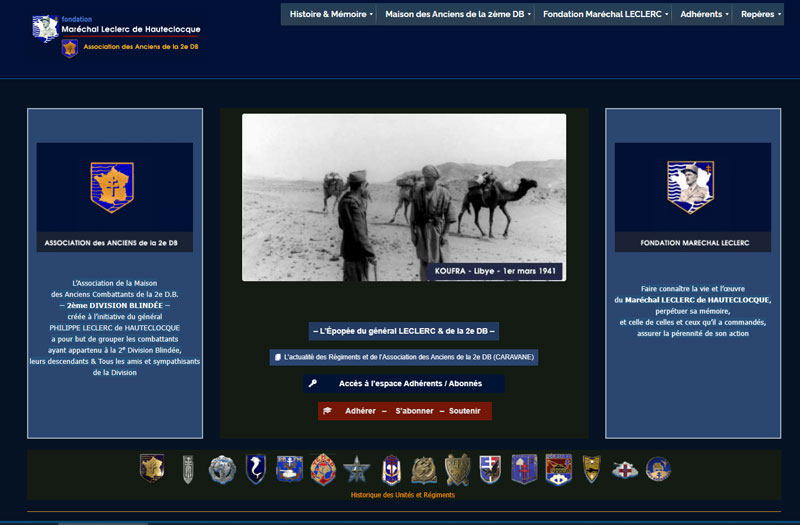800x525 pixels.
Task: Open the Historique des Unités et Régiments link
Action: pyautogui.click(x=403, y=495)
